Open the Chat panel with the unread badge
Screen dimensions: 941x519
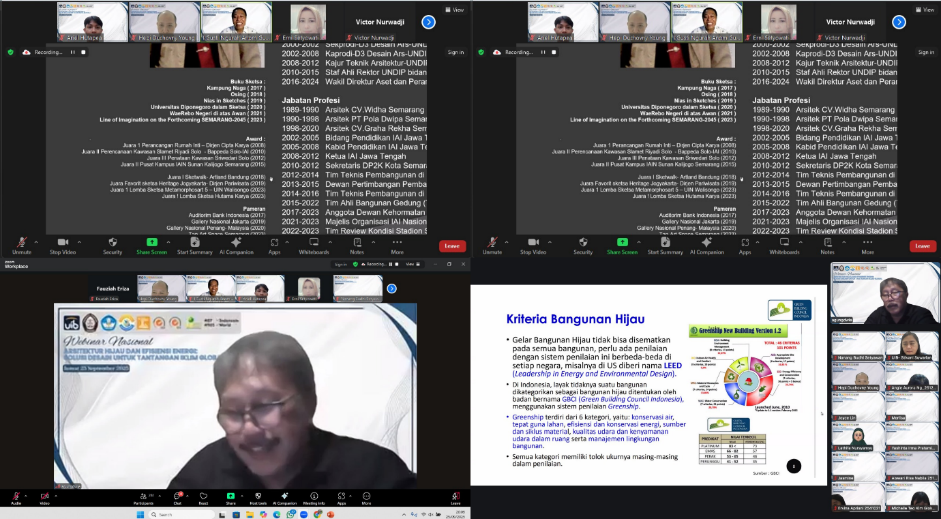pos(176,496)
